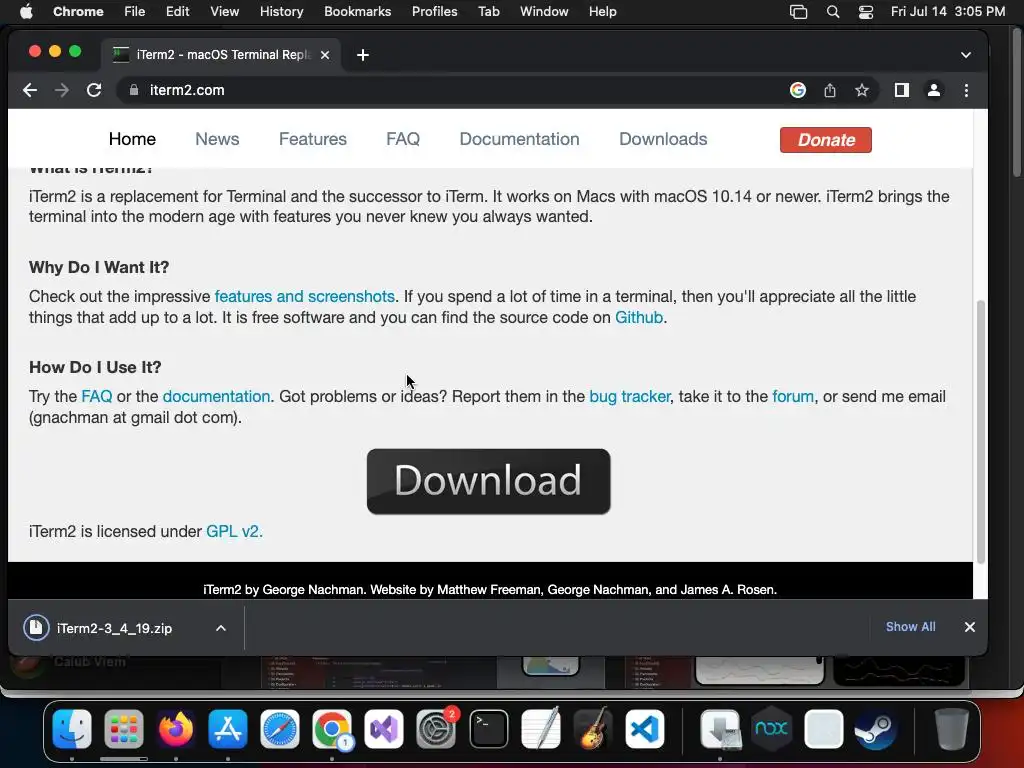Click the big Download button
Screen dimensions: 1024x768
[x=488, y=481]
